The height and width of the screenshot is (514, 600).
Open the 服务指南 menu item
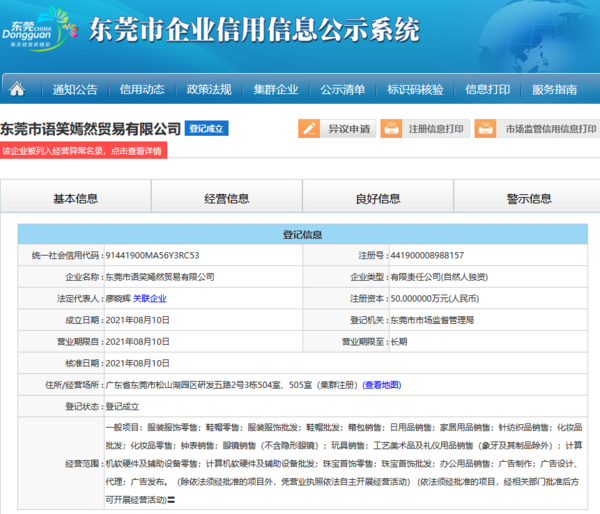coord(554,90)
